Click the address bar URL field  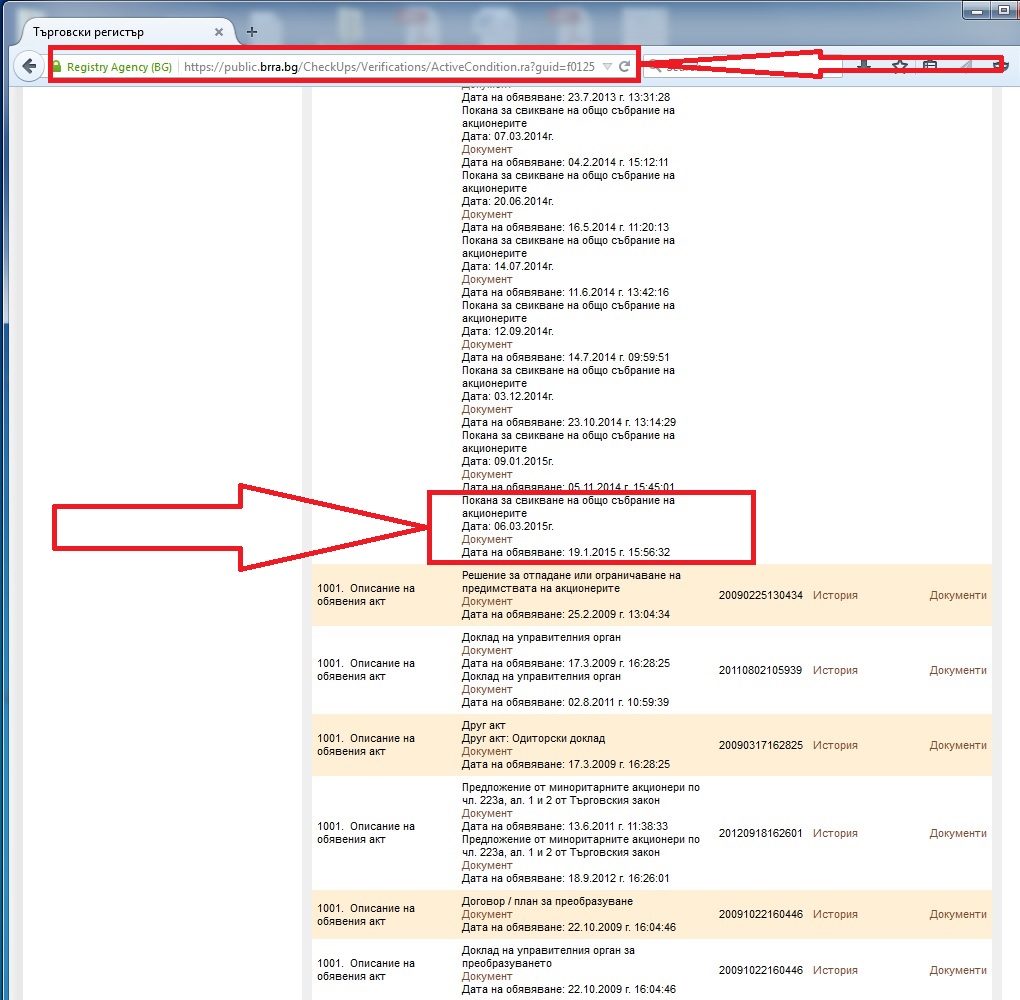tap(390, 67)
